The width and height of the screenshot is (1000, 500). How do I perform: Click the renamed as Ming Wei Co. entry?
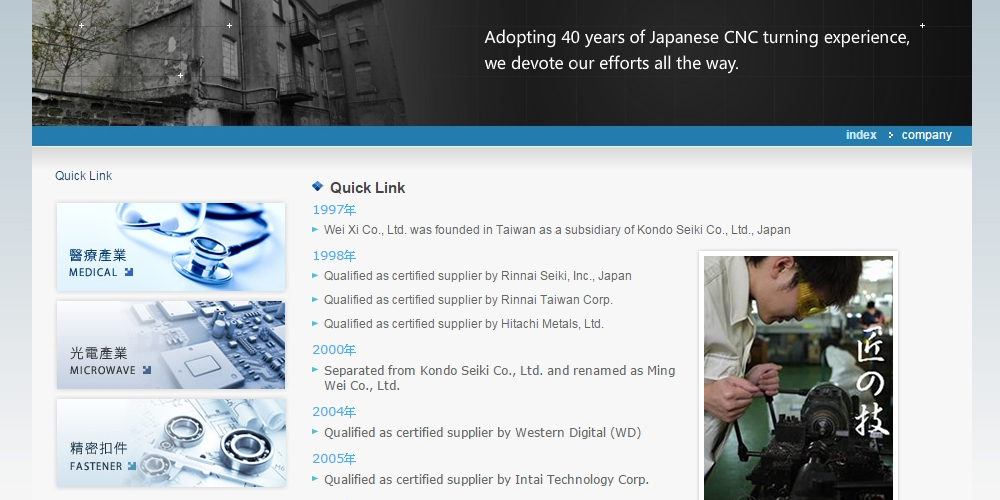pyautogui.click(x=499, y=378)
